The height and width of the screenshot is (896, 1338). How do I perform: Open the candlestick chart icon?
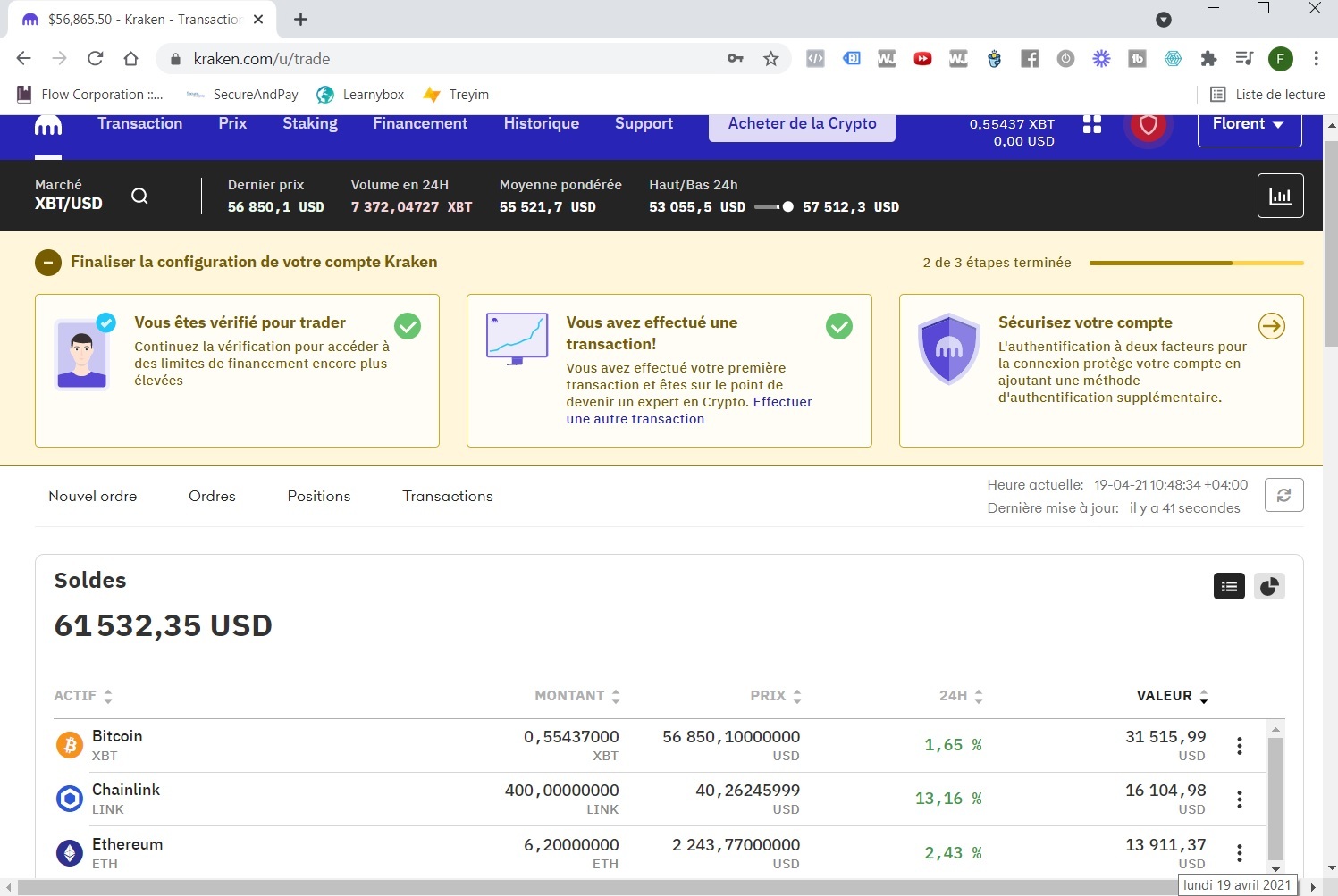tap(1281, 195)
